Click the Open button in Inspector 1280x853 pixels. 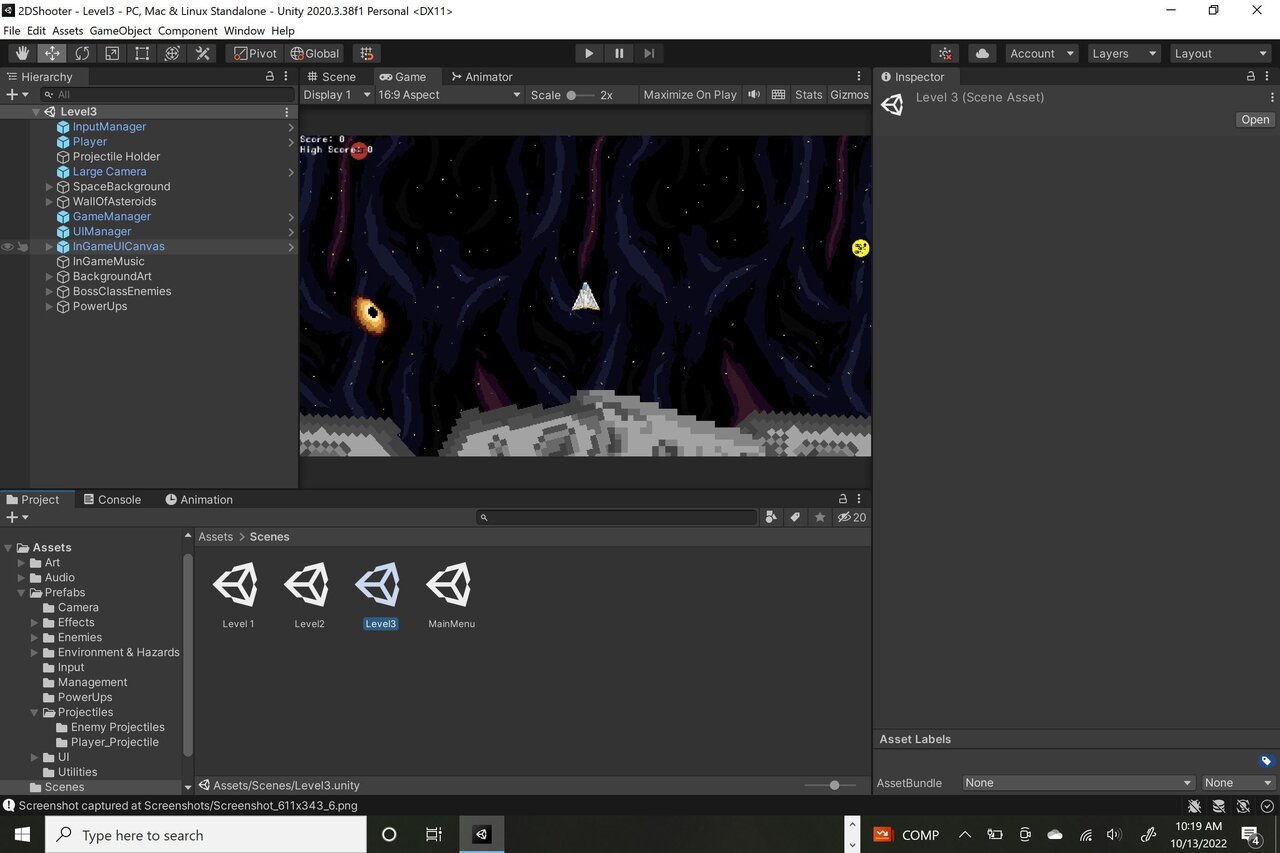tap(1255, 119)
